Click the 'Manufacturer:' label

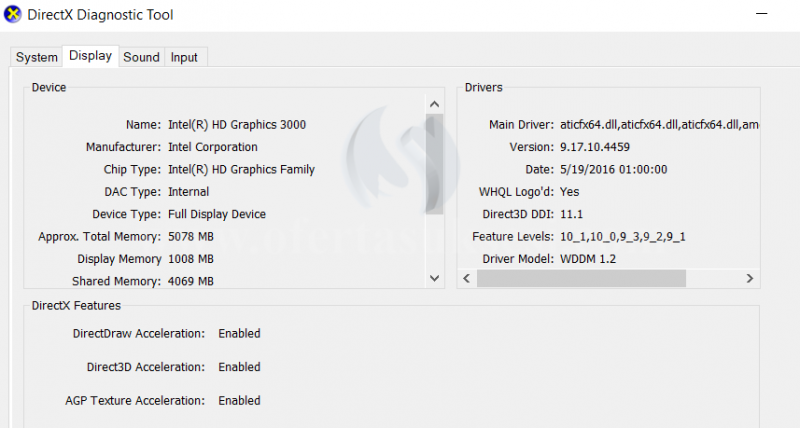(123, 147)
